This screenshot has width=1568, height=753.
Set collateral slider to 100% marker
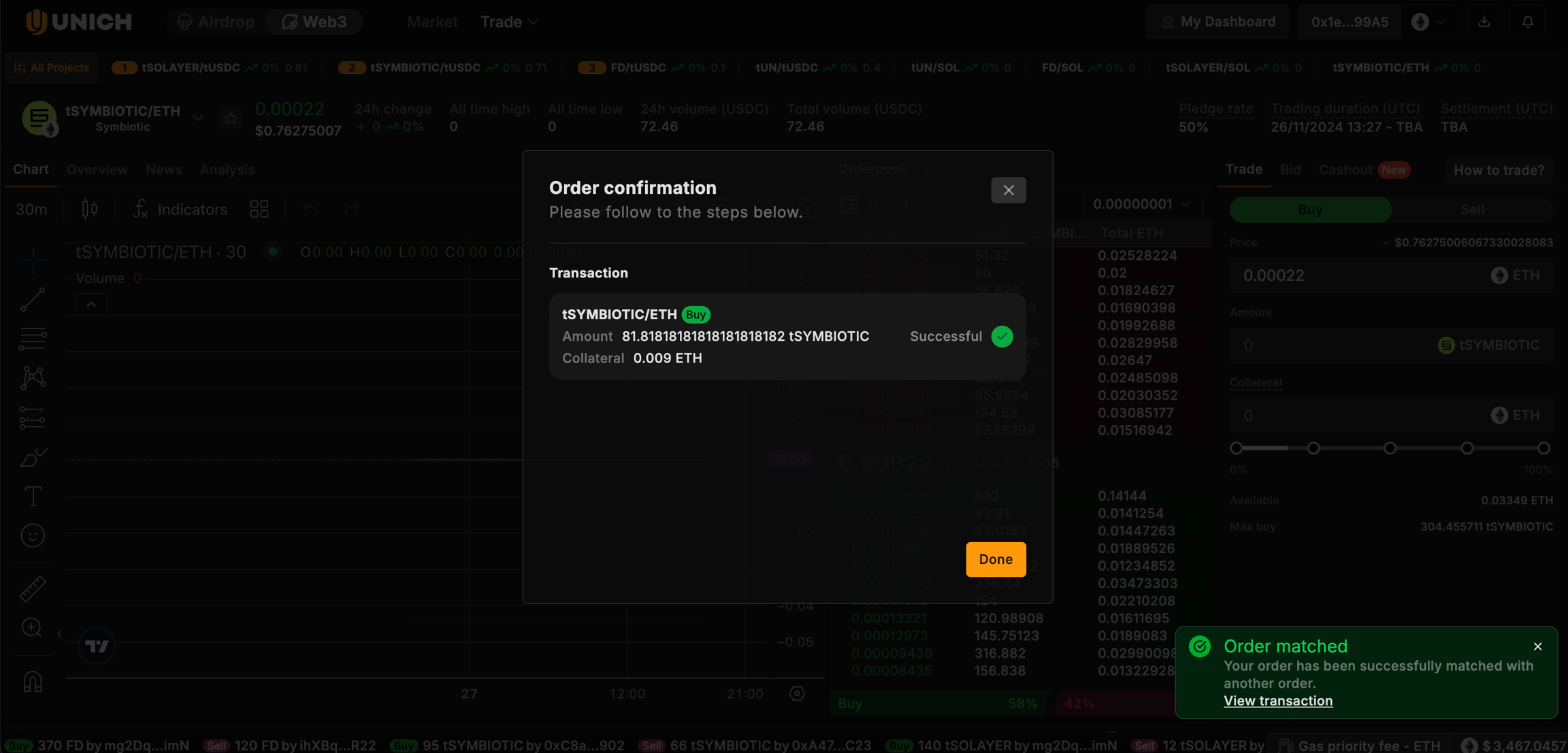pyautogui.click(x=1543, y=448)
